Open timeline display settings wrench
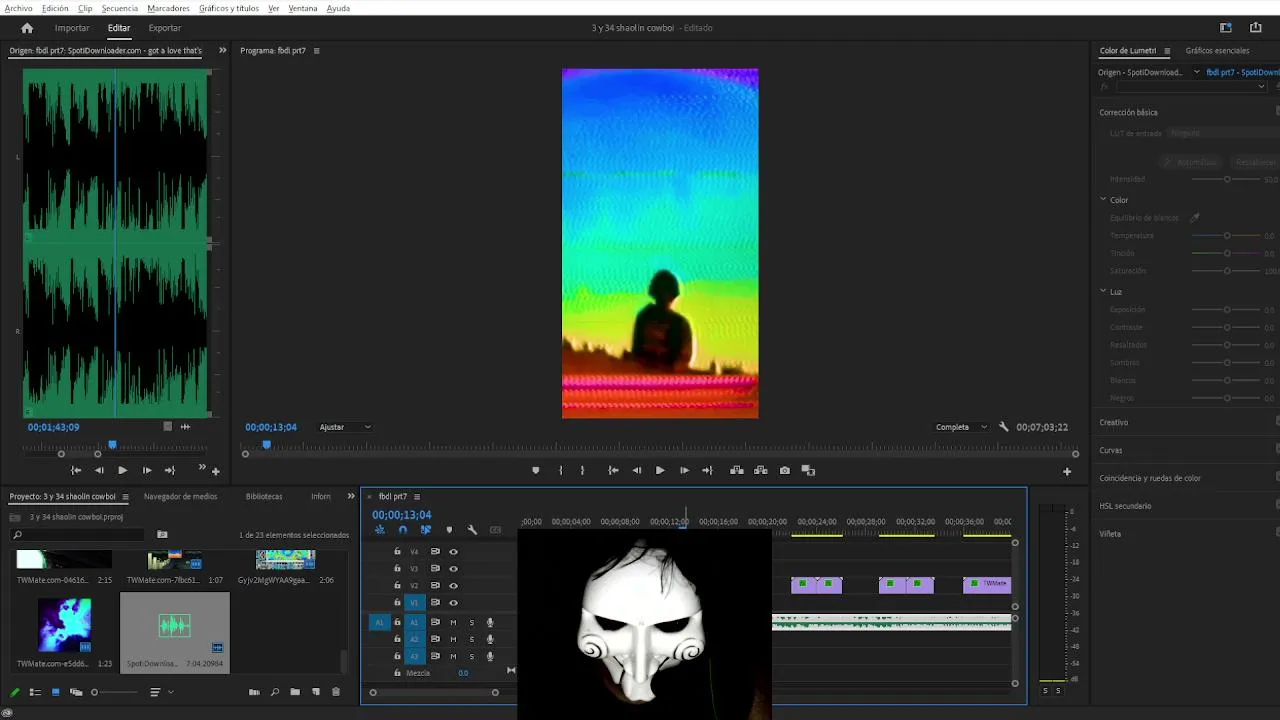 point(472,530)
